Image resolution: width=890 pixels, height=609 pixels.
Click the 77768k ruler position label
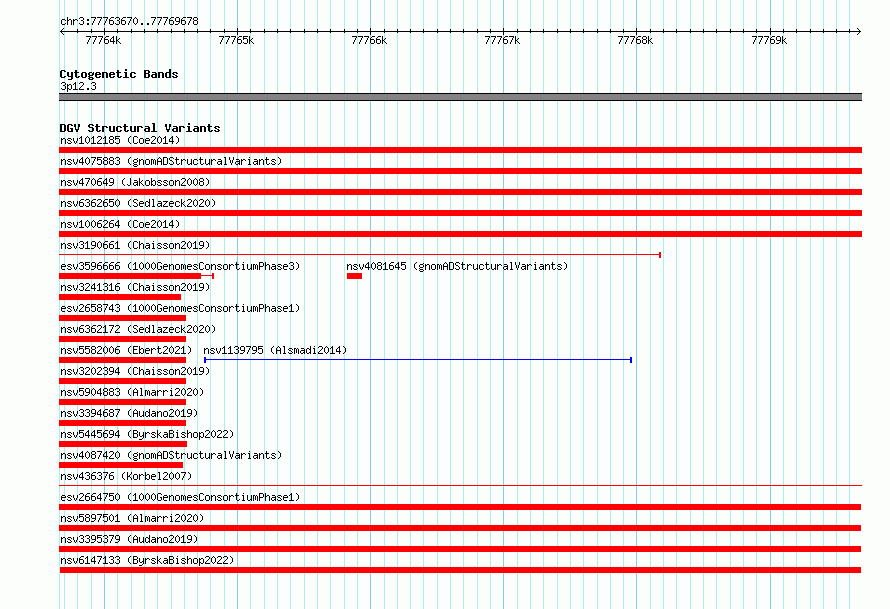point(635,40)
